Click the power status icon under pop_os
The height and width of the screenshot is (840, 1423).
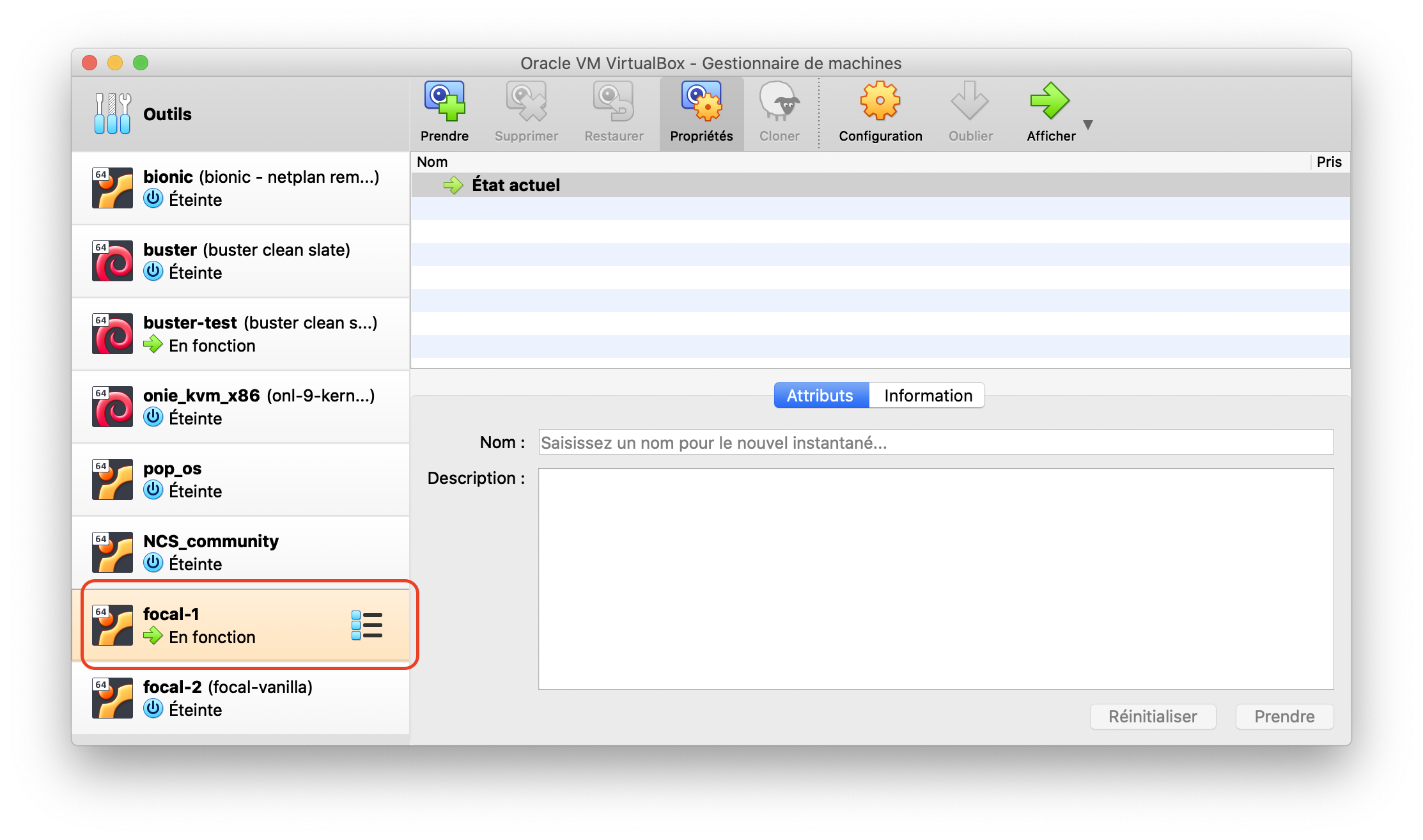[153, 490]
